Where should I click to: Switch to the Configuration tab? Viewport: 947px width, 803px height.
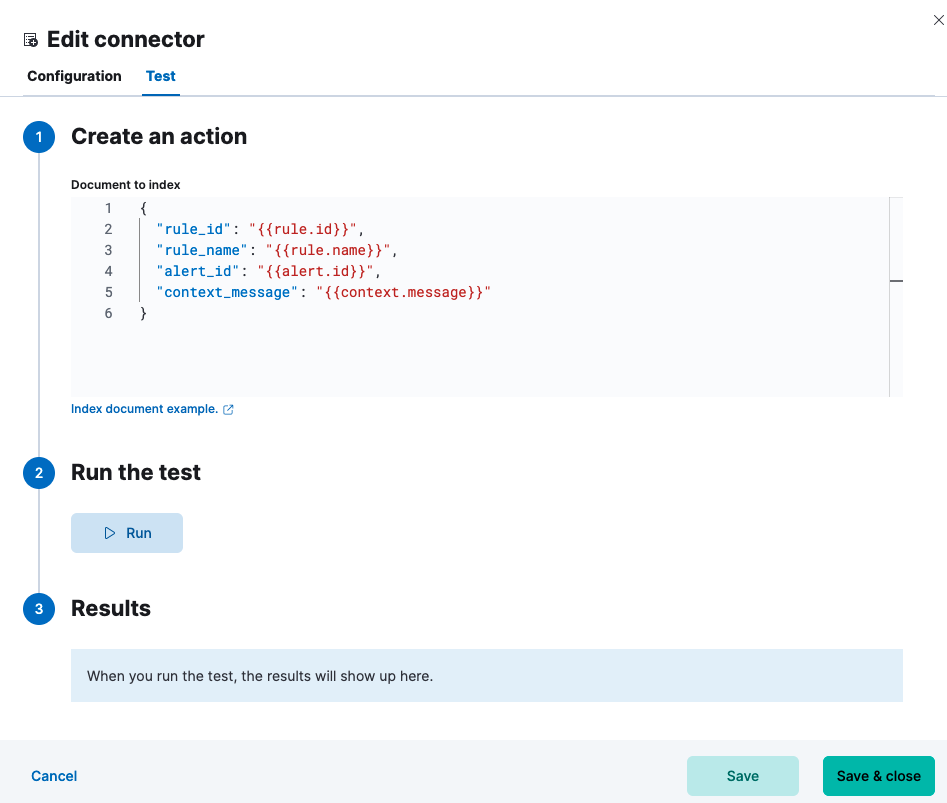click(x=74, y=76)
